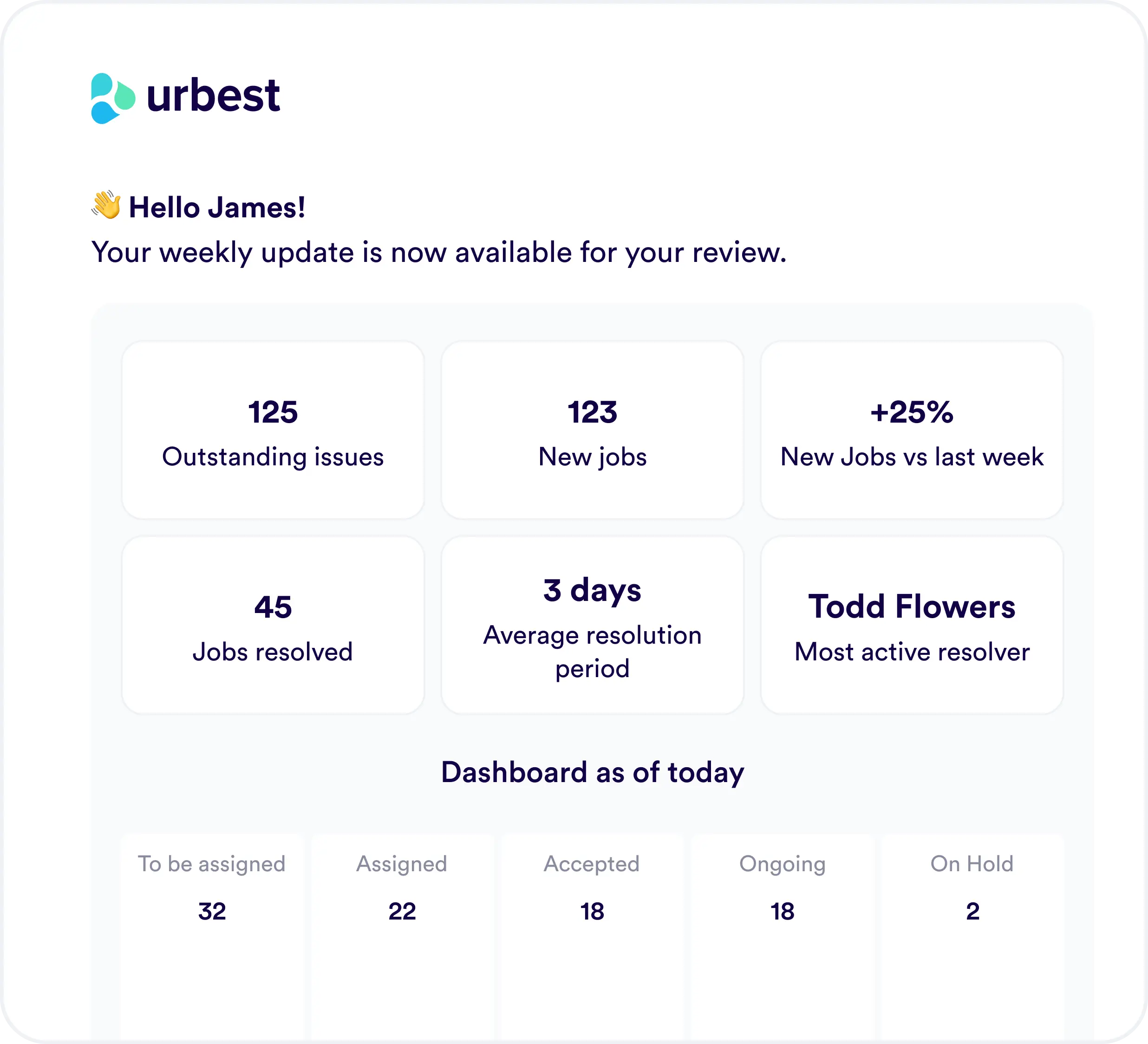The width and height of the screenshot is (1148, 1044).
Task: Select the +25% New Jobs vs last week card
Action: click(x=912, y=430)
